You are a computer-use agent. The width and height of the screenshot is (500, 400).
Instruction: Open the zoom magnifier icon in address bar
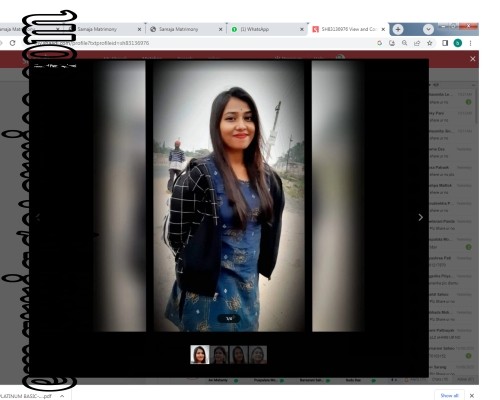pos(404,43)
